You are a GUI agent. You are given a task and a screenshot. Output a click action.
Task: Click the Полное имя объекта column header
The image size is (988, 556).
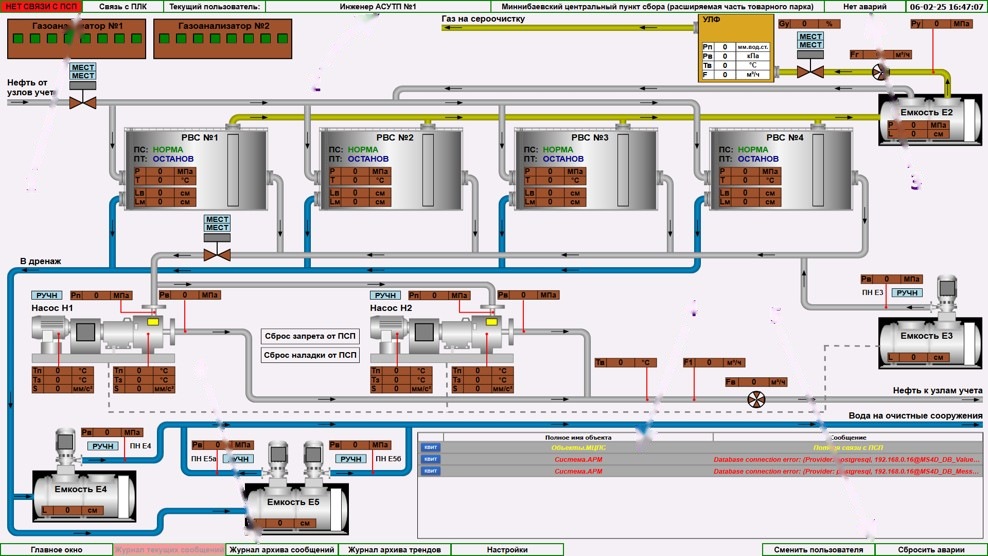[578, 437]
